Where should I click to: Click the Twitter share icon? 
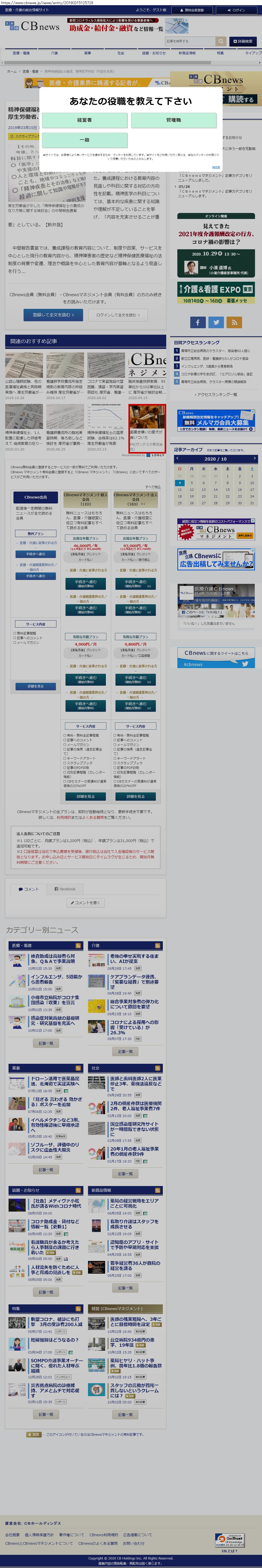pyautogui.click(x=216, y=322)
